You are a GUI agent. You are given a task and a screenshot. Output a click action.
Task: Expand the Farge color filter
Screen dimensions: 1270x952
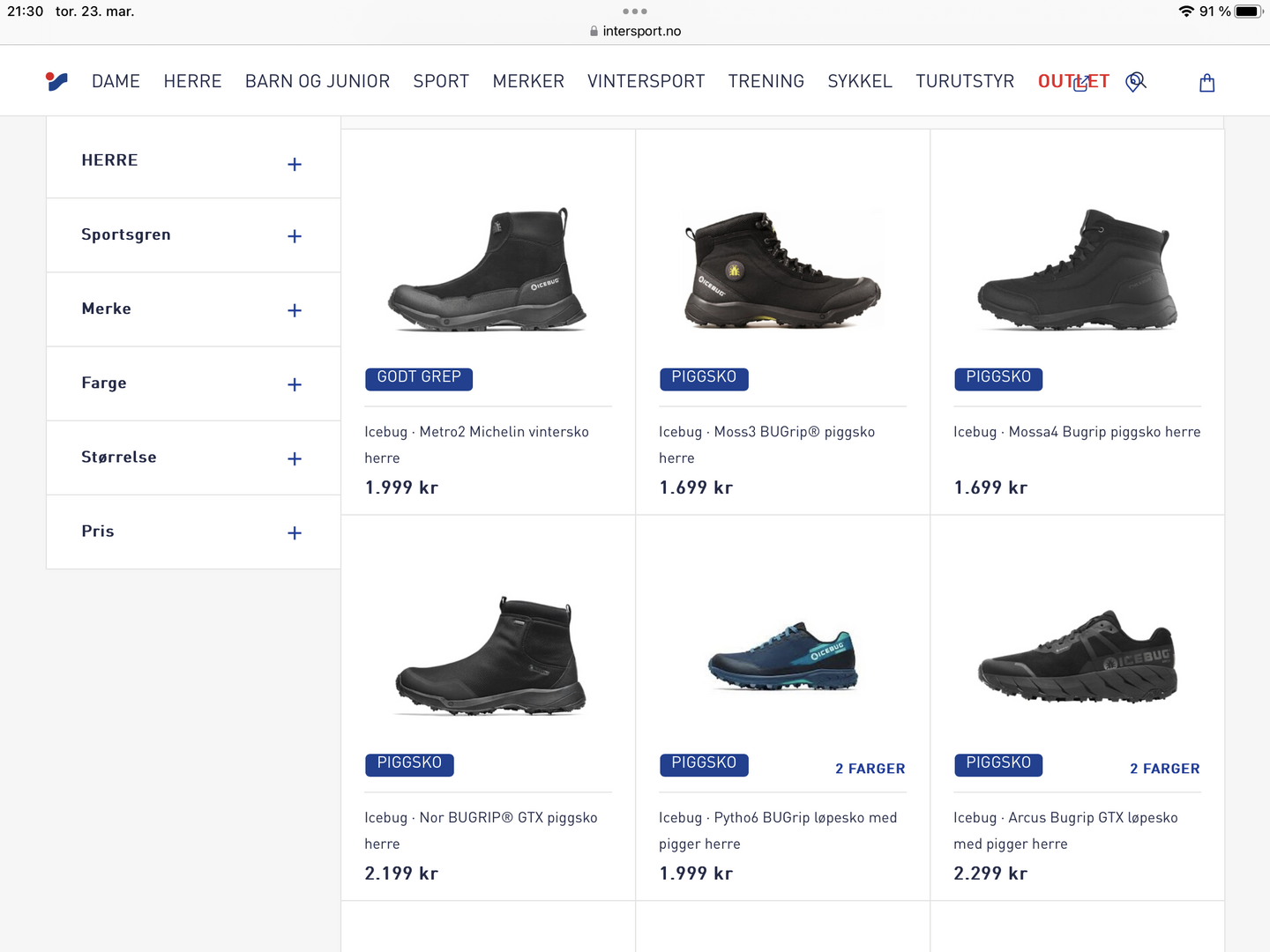[295, 384]
